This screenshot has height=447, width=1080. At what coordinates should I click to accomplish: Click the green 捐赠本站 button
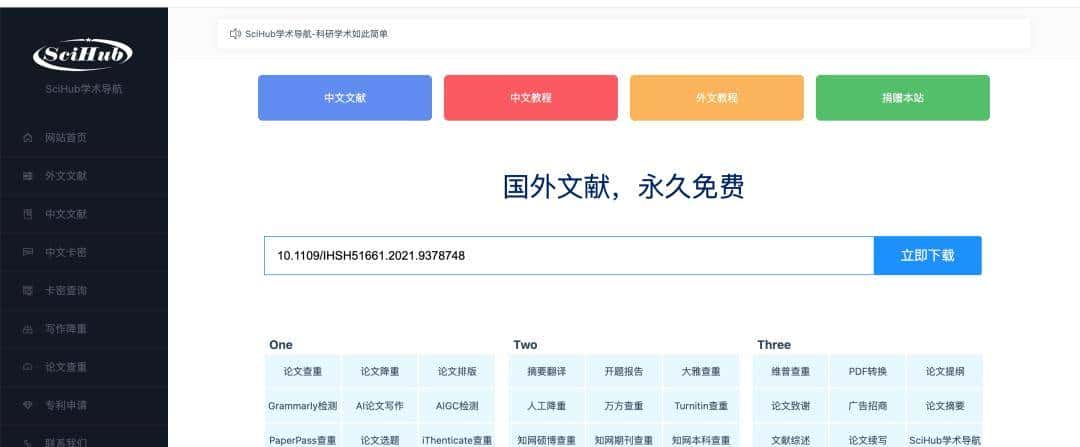pos(903,98)
